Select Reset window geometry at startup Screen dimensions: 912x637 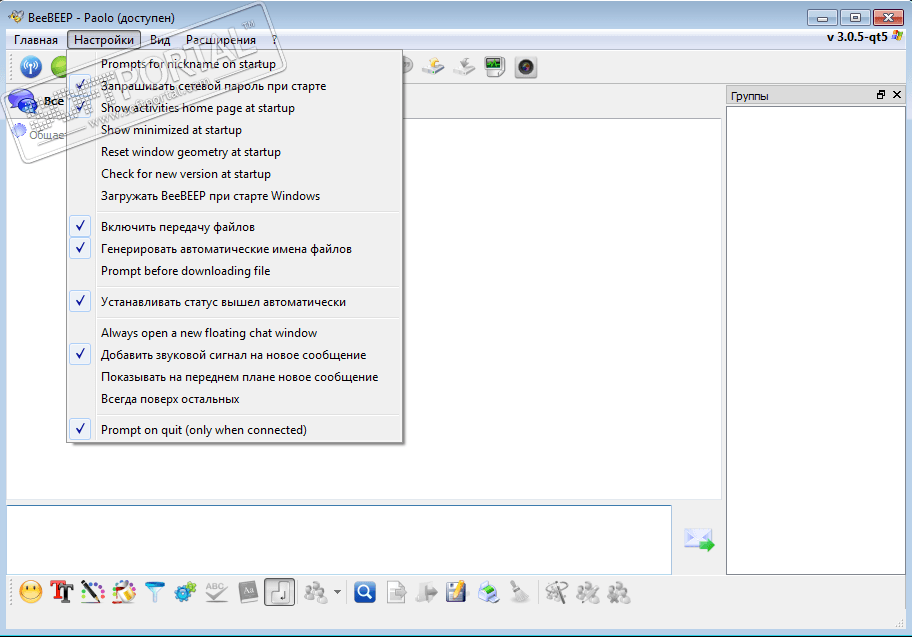tap(234, 152)
